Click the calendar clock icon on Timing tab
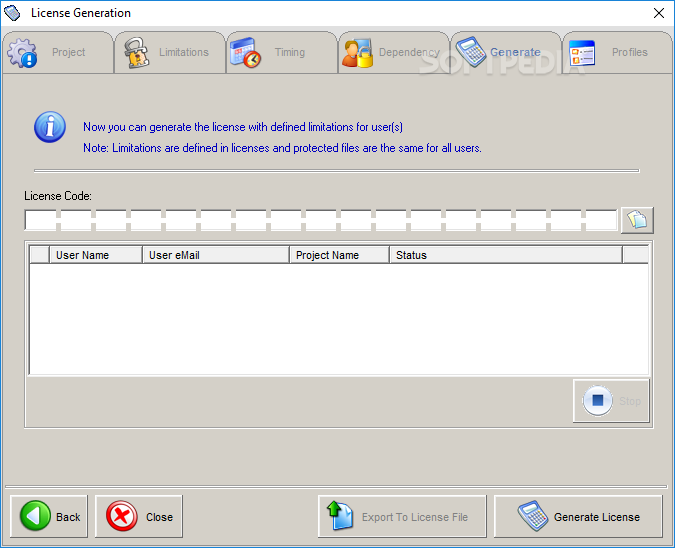Viewport: 675px width, 548px height. click(245, 53)
